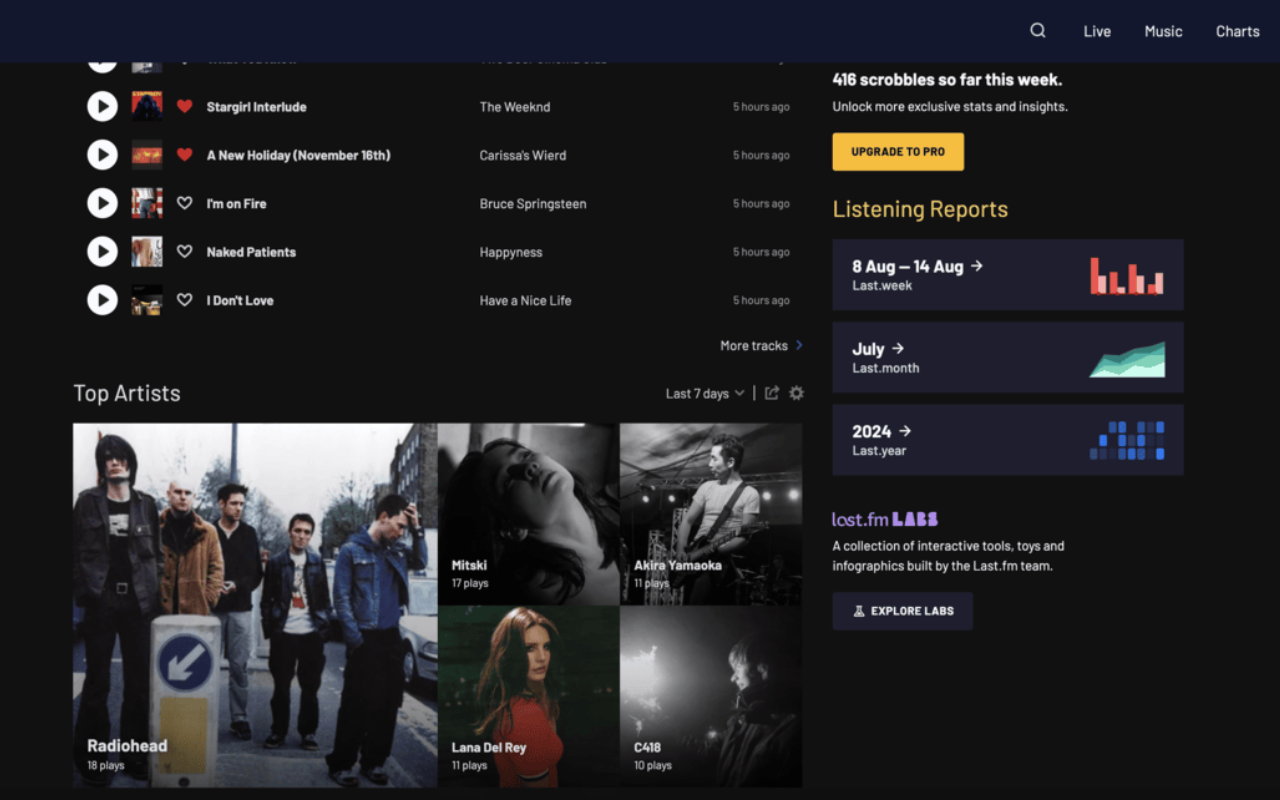Screen dimensions: 1280x800
Task: Click UPGRADE TO PRO button
Action: (x=898, y=152)
